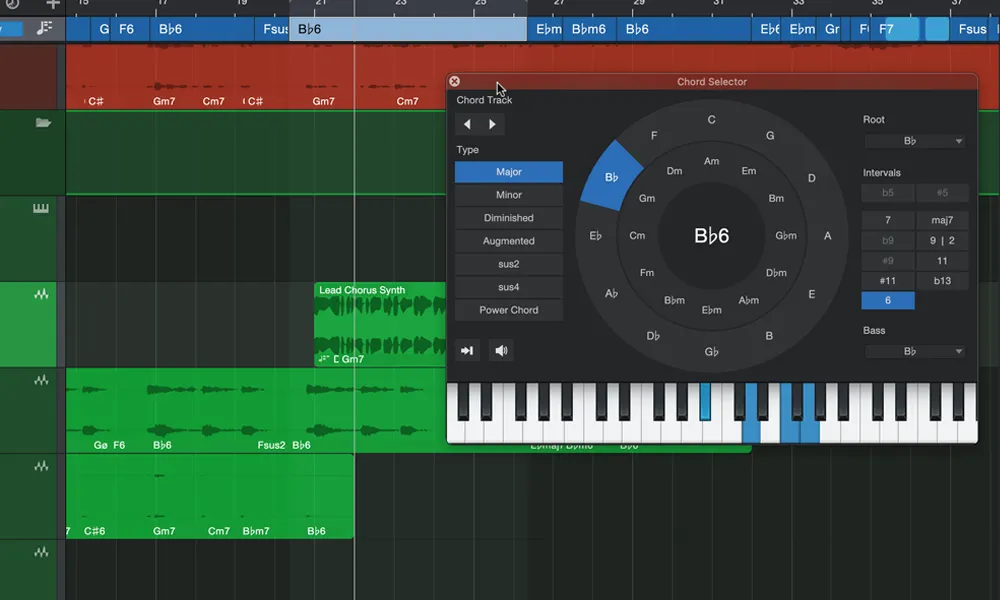Choose F on the chord wheel
1000x600 pixels.
[654, 135]
